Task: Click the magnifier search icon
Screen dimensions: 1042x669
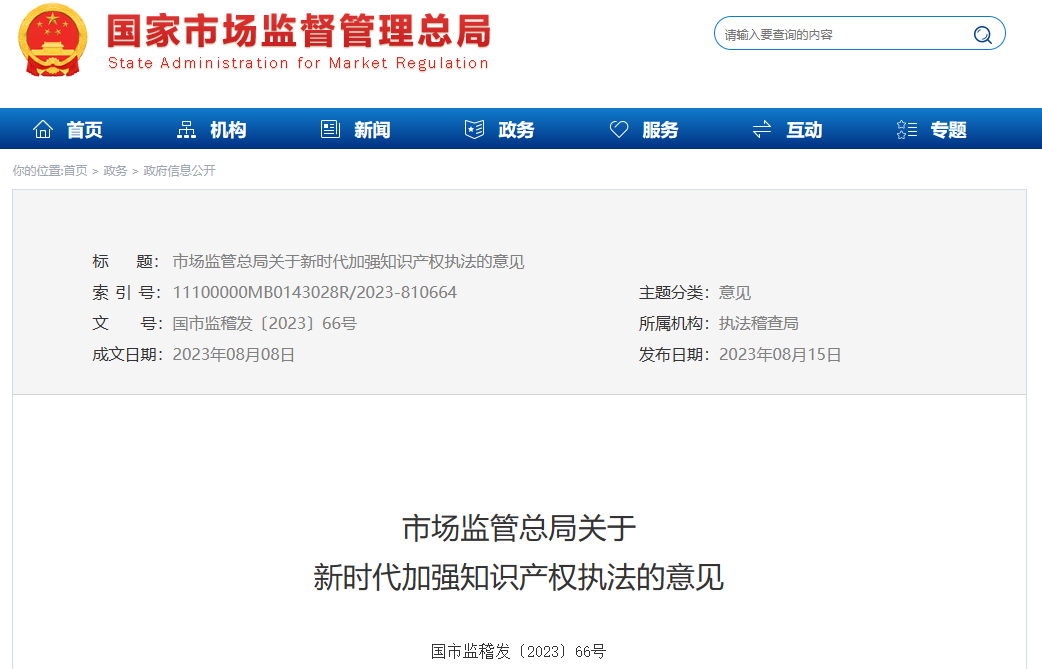Action: click(982, 35)
